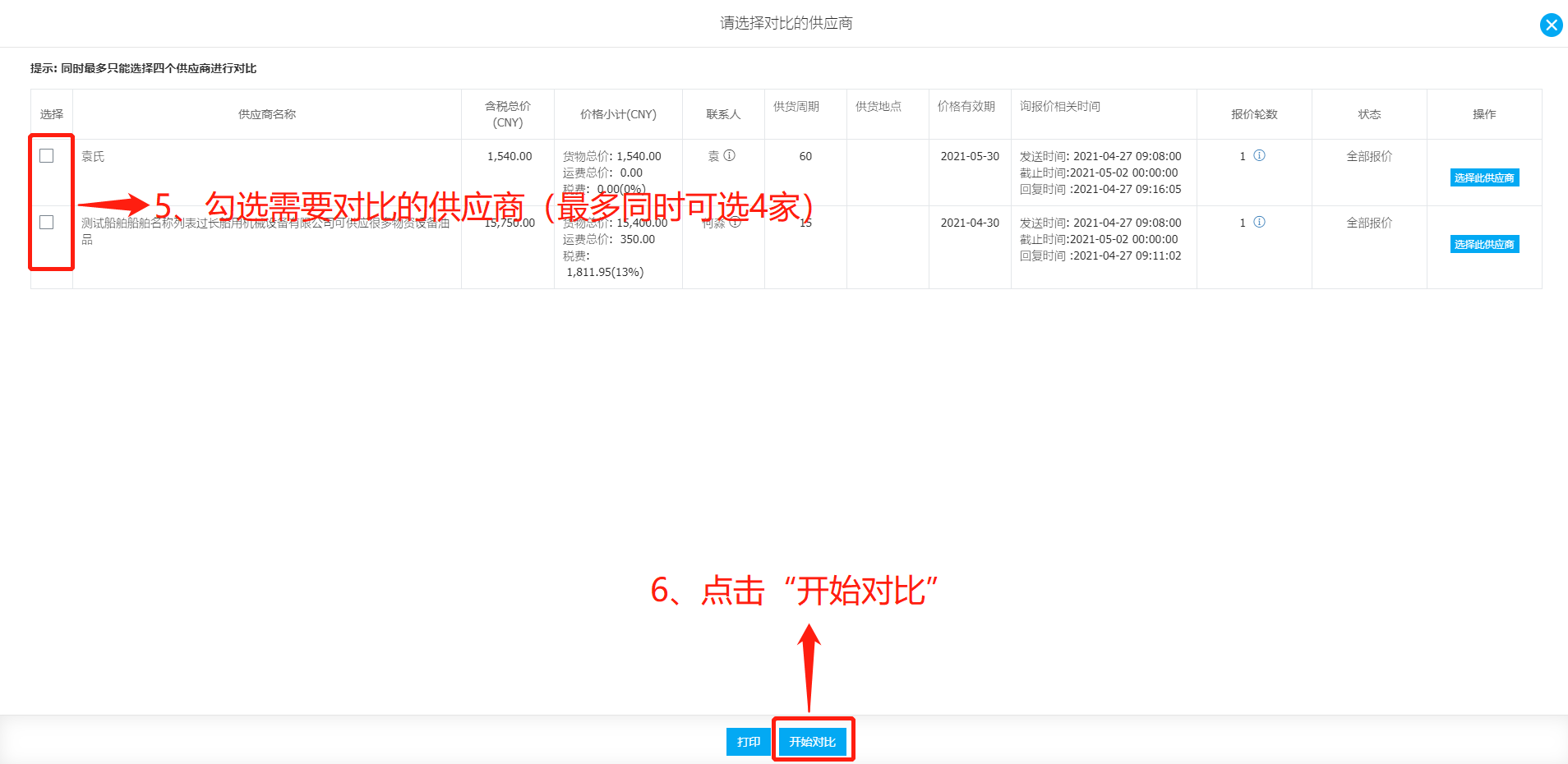Select the 运费总价: 350.00 text

pos(609,239)
